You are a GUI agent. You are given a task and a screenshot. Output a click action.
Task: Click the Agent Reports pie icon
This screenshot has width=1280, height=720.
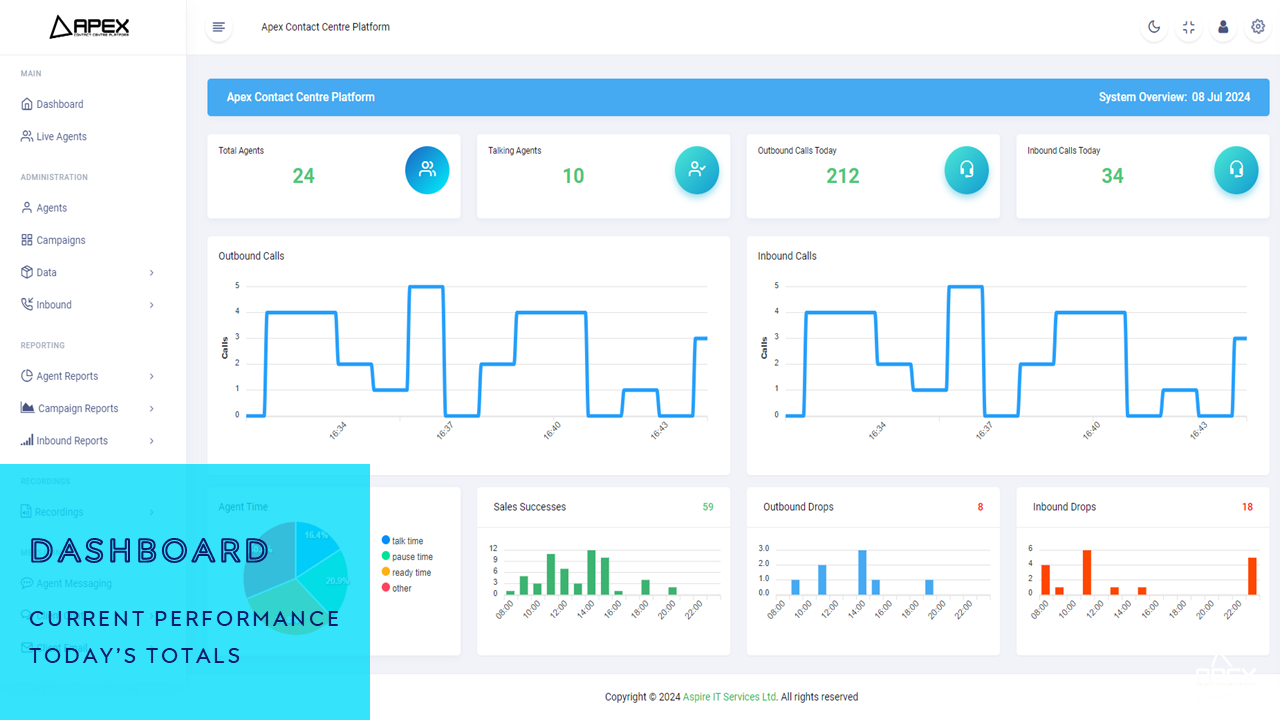pyautogui.click(x=27, y=376)
